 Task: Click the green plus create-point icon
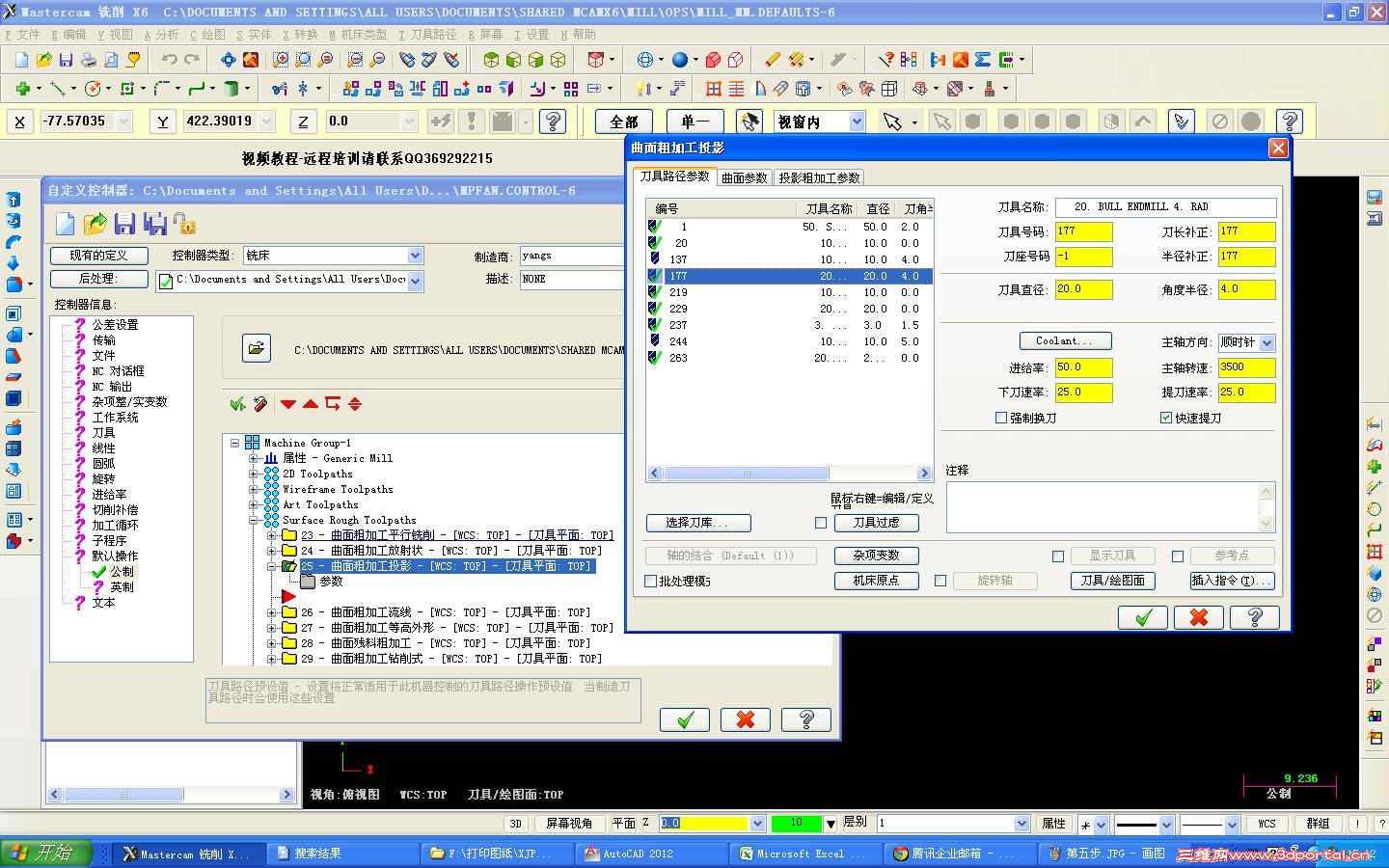(x=22, y=89)
